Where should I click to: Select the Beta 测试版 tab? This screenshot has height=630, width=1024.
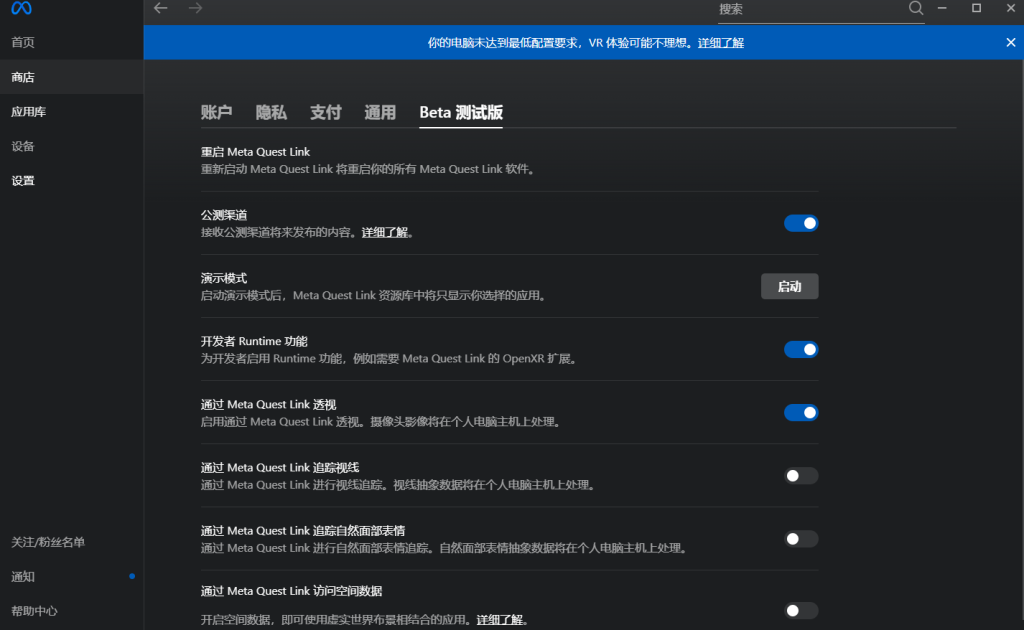pos(461,112)
